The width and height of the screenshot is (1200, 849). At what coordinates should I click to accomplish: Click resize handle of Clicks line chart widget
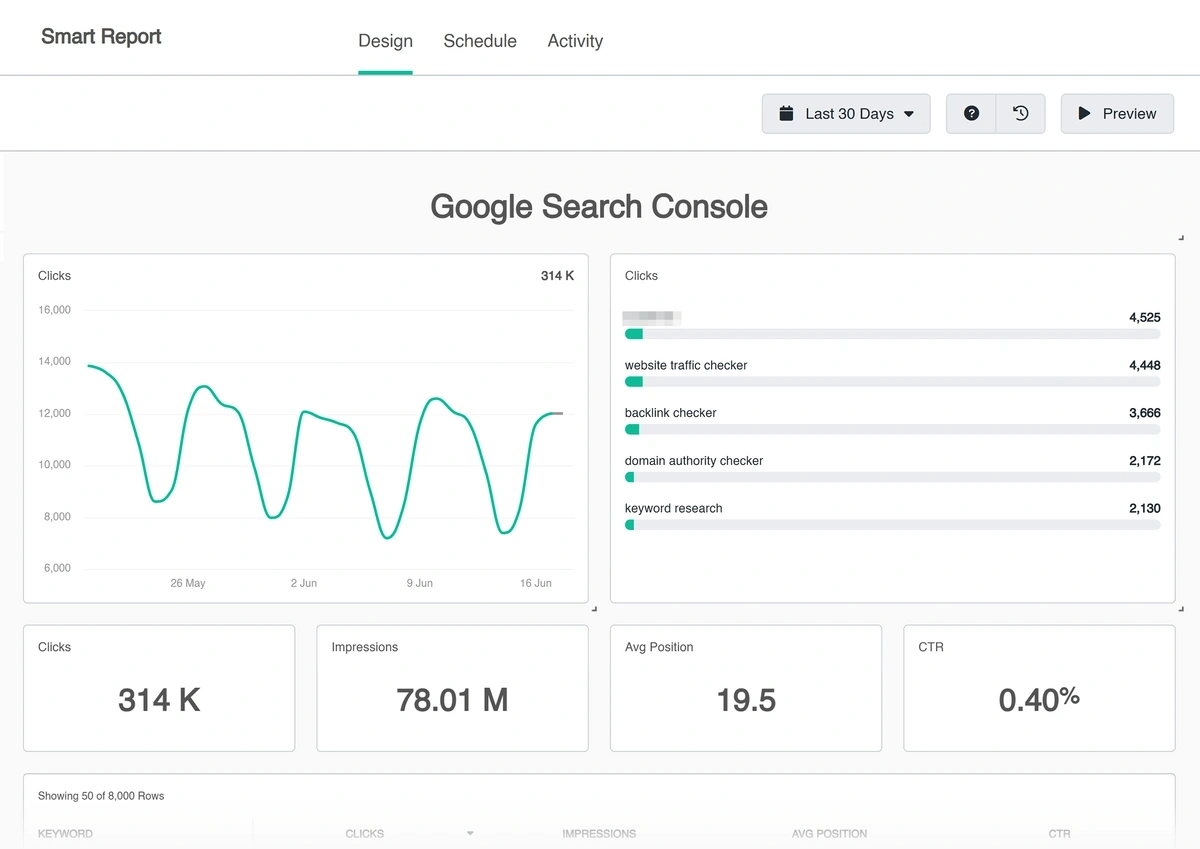[594, 608]
